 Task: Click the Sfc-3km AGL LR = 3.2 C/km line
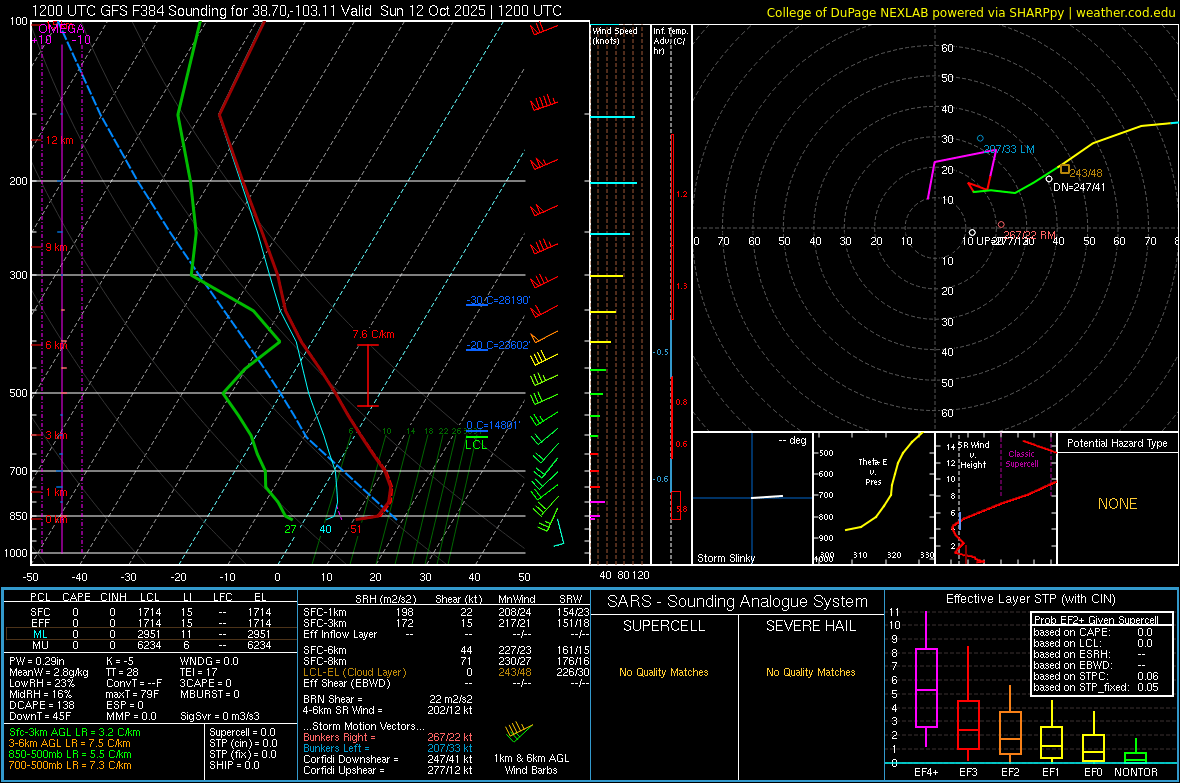point(75,732)
